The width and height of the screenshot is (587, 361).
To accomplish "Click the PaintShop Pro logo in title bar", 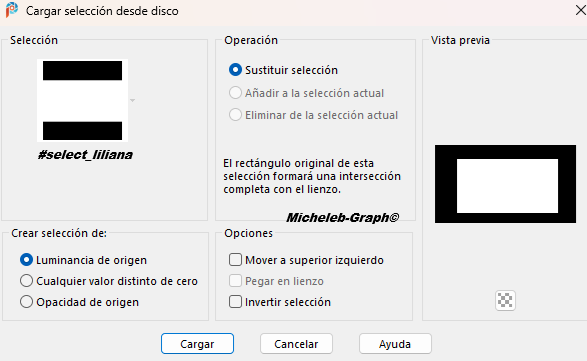I will [x=12, y=10].
